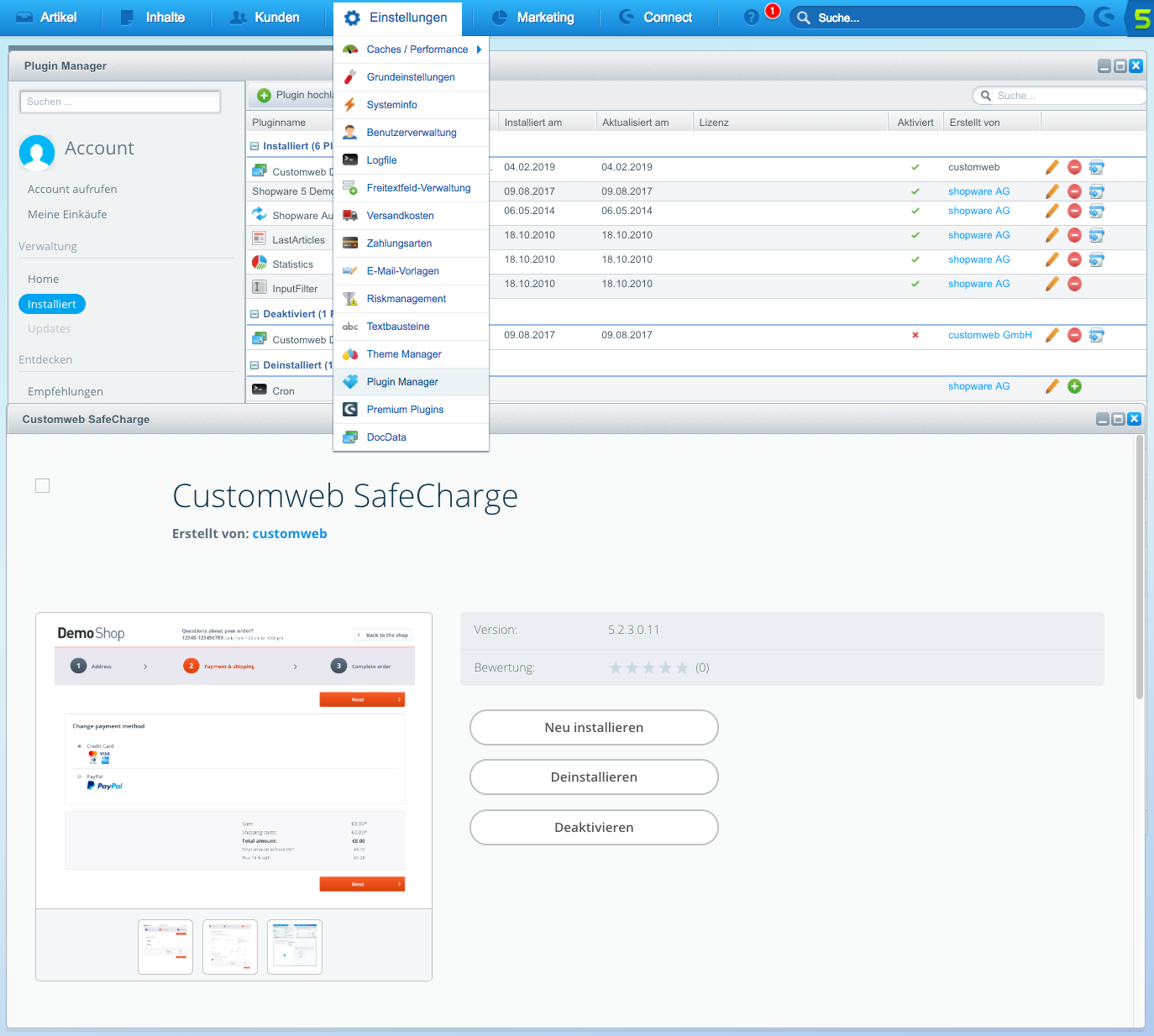Install the Cron plugin with green plus
Image resolution: width=1154 pixels, height=1036 pixels.
click(x=1074, y=386)
